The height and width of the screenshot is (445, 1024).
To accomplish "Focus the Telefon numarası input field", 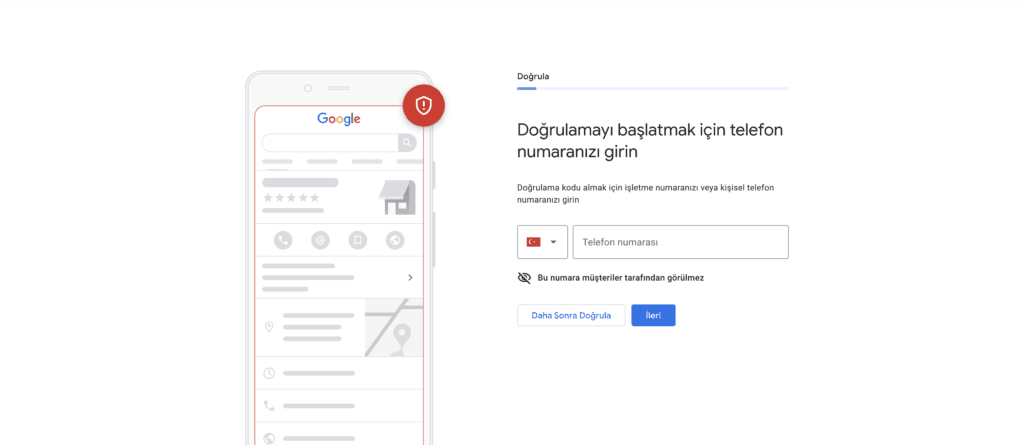I will pos(680,242).
